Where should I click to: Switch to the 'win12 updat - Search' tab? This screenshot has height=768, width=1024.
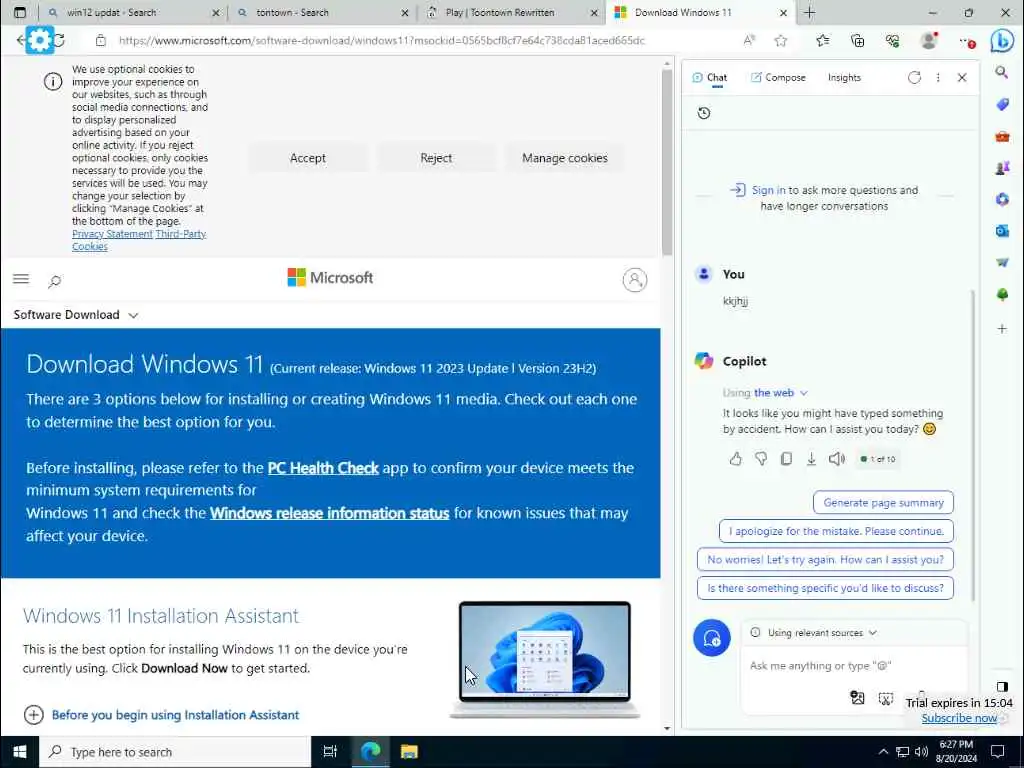tap(135, 12)
